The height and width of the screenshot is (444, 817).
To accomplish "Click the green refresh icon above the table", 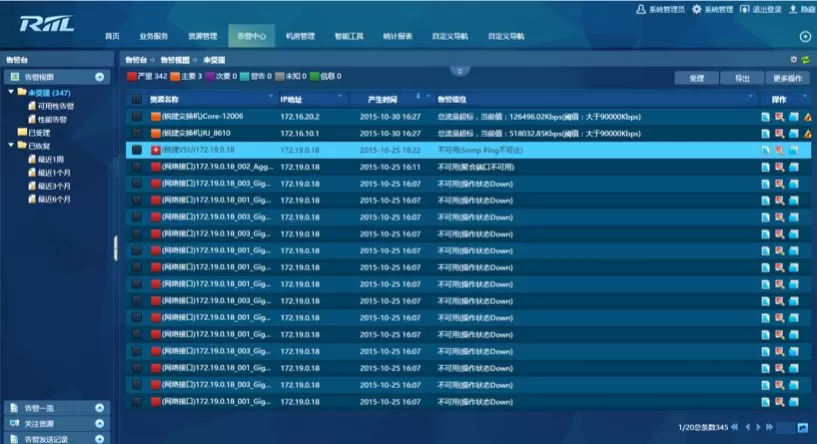I will 806,60.
